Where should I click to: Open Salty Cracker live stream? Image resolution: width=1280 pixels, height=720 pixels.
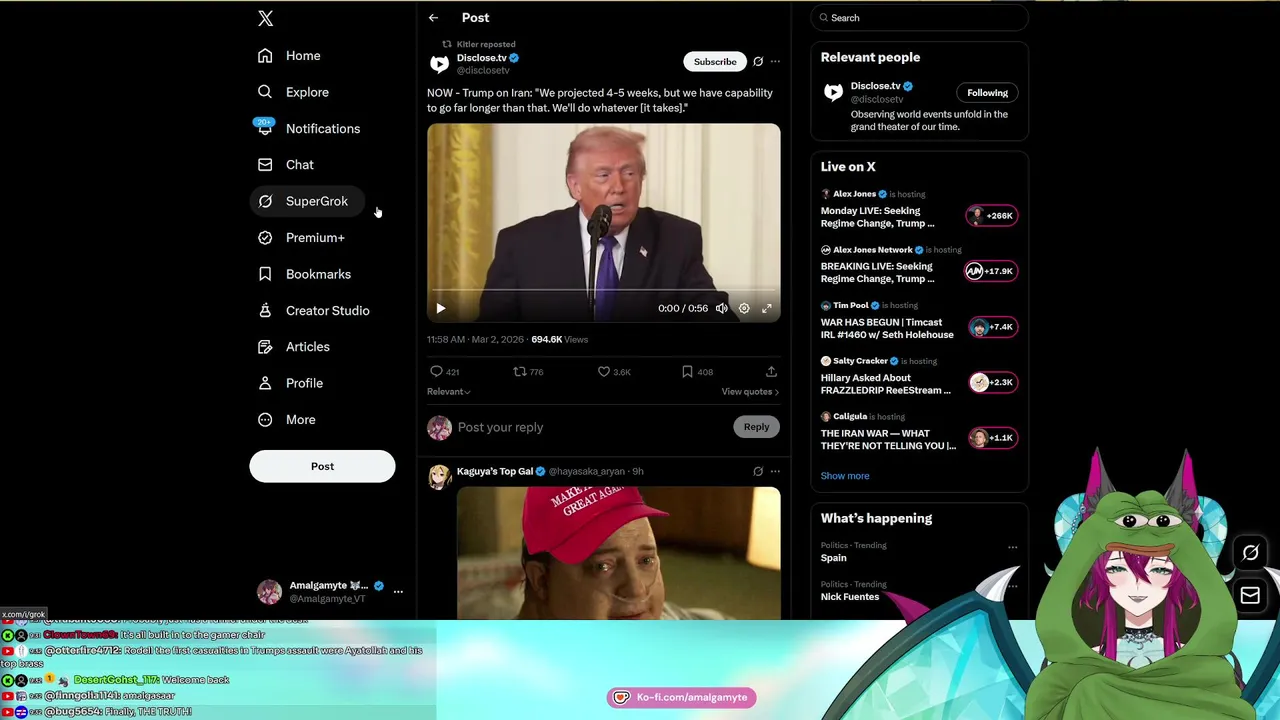pyautogui.click(x=886, y=384)
